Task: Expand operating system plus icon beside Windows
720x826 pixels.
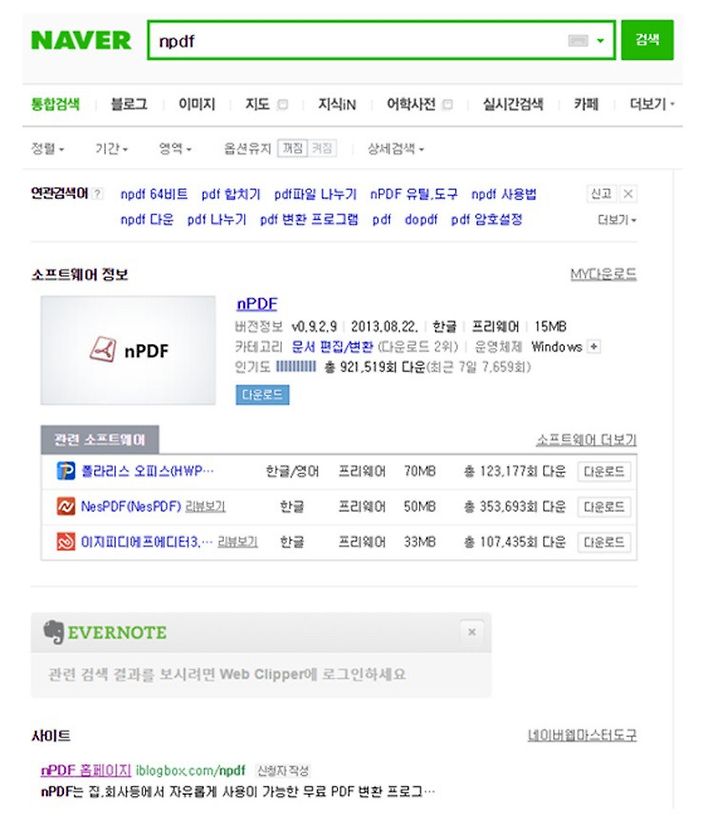Action: click(594, 347)
